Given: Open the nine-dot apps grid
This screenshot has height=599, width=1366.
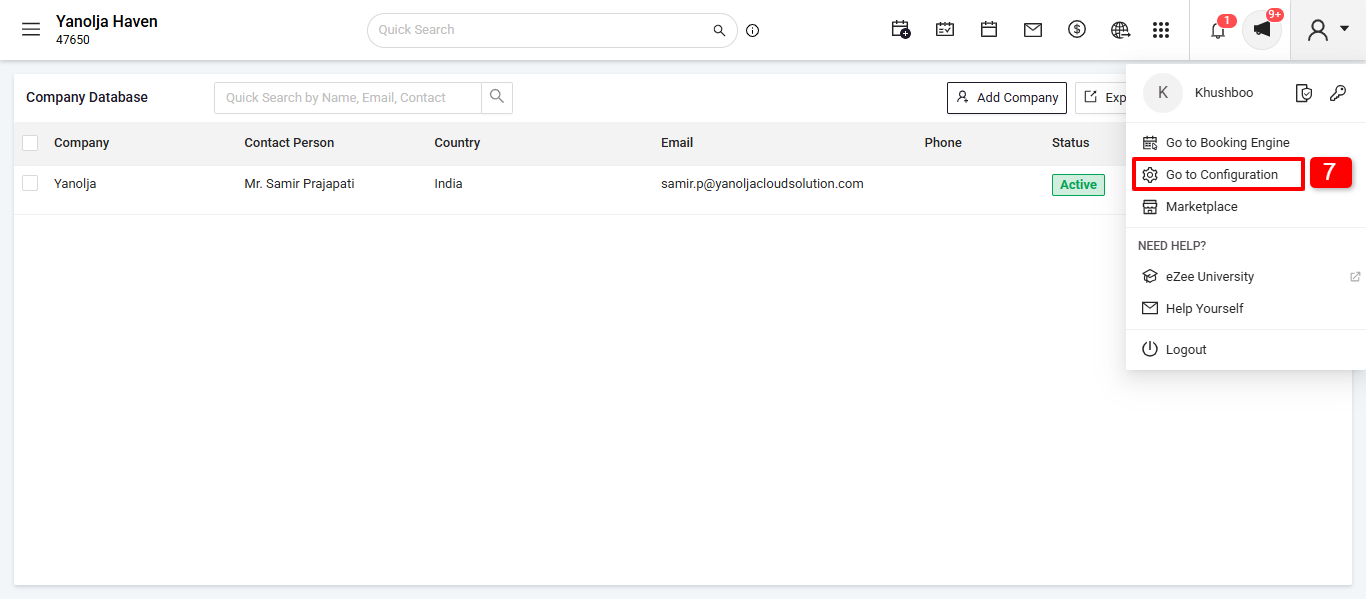Looking at the screenshot, I should [x=1161, y=30].
